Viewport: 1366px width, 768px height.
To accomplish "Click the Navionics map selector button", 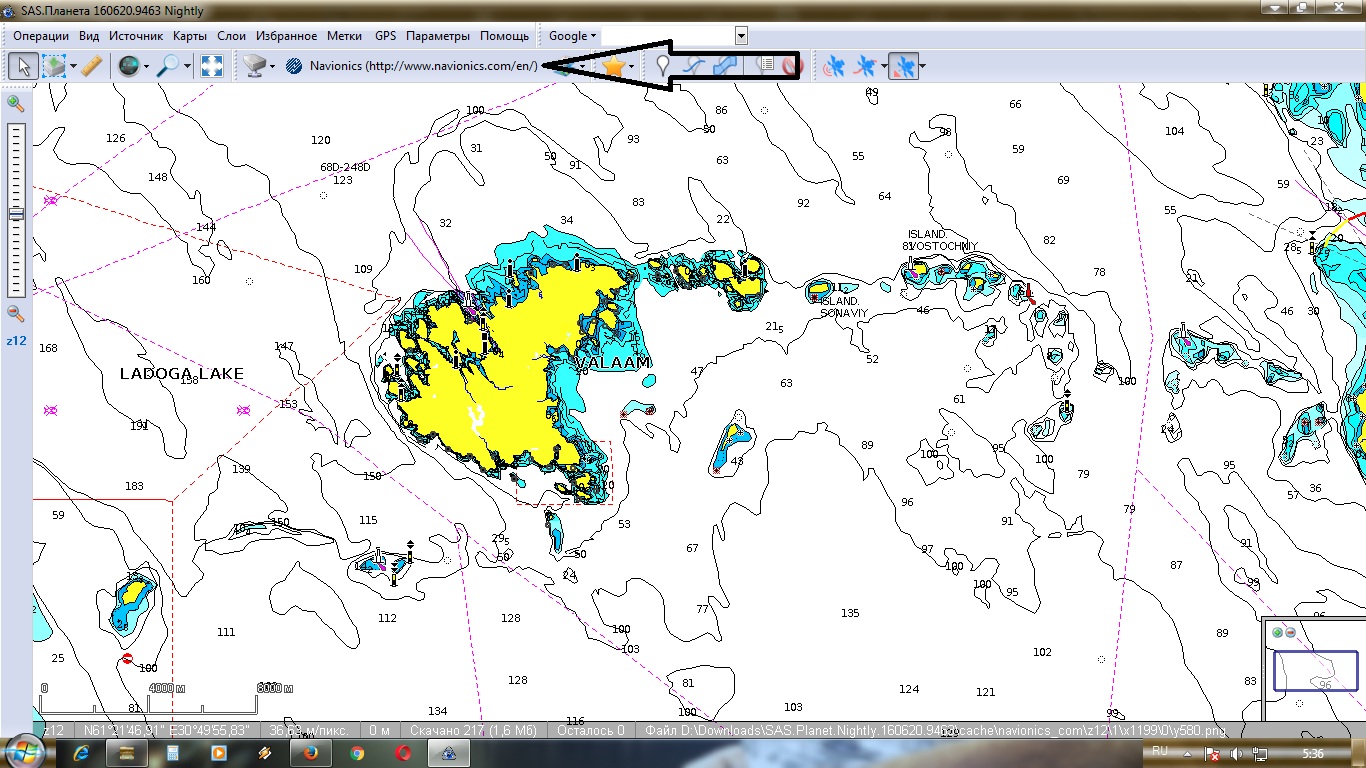I will tap(412, 66).
